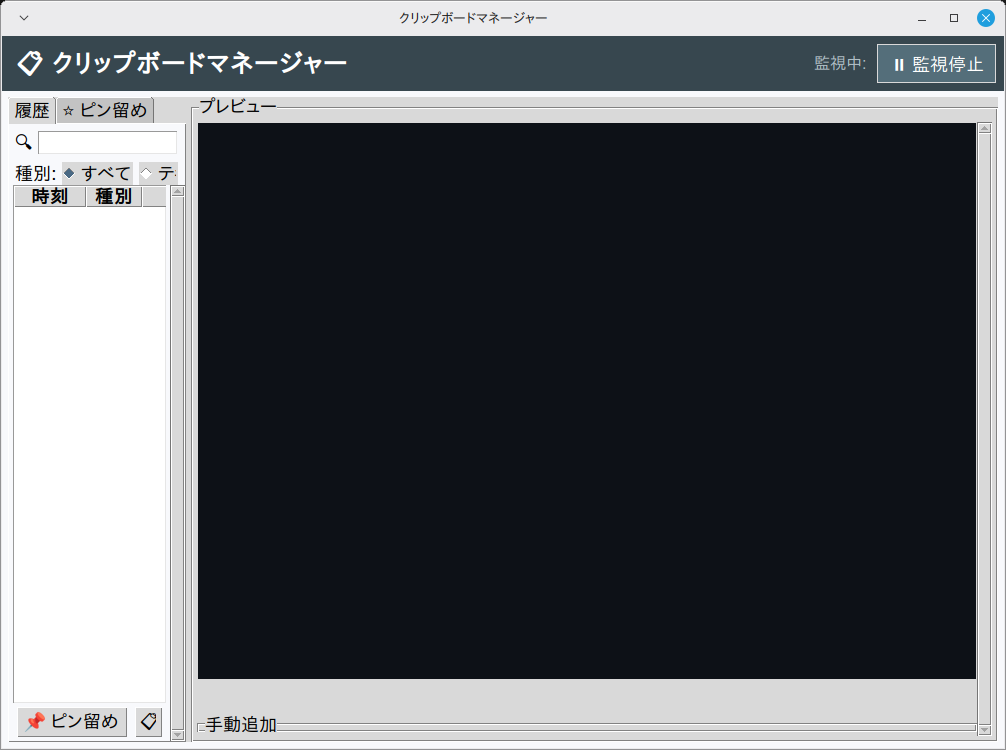Pause monitoring with the 監視停止 button
This screenshot has width=1006, height=750.
click(x=936, y=64)
